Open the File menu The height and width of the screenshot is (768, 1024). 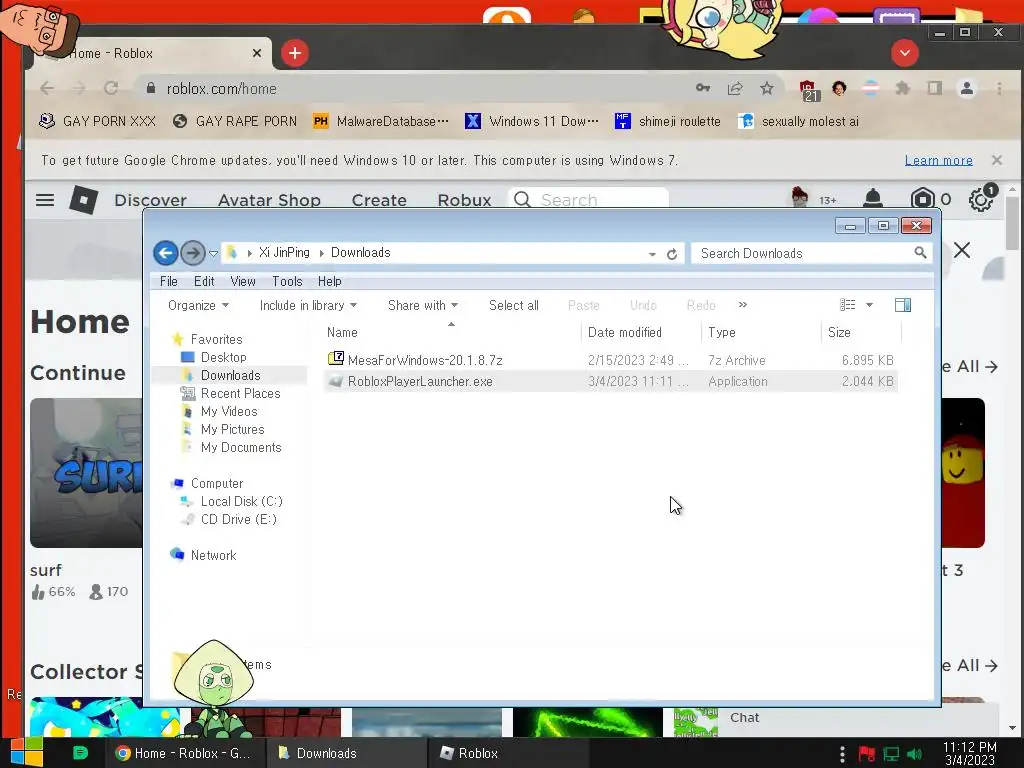click(x=168, y=281)
